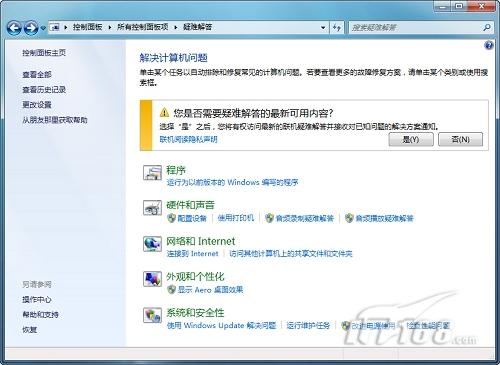Click 否(N) button in yellow notice
Screen dimensions: 500x365
click(460, 139)
